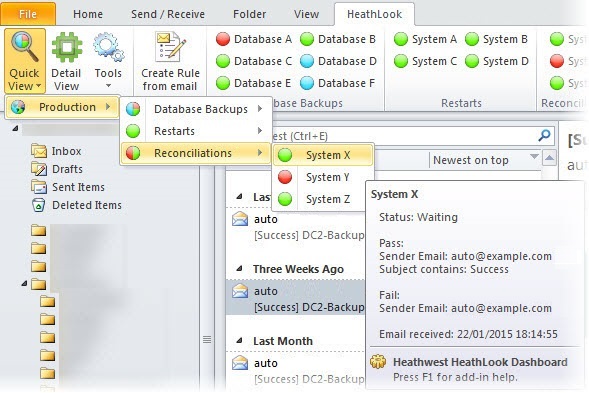The width and height of the screenshot is (589, 393).
Task: Click the search magnifier icon
Action: (x=544, y=136)
